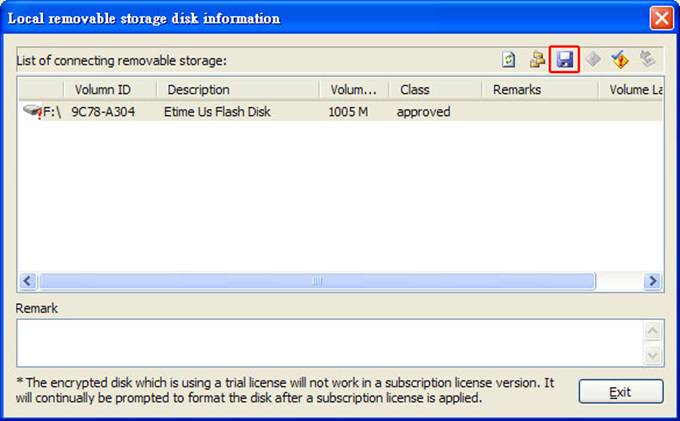This screenshot has width=680, height=421.
Task: Click the Class column header
Action: 435,89
